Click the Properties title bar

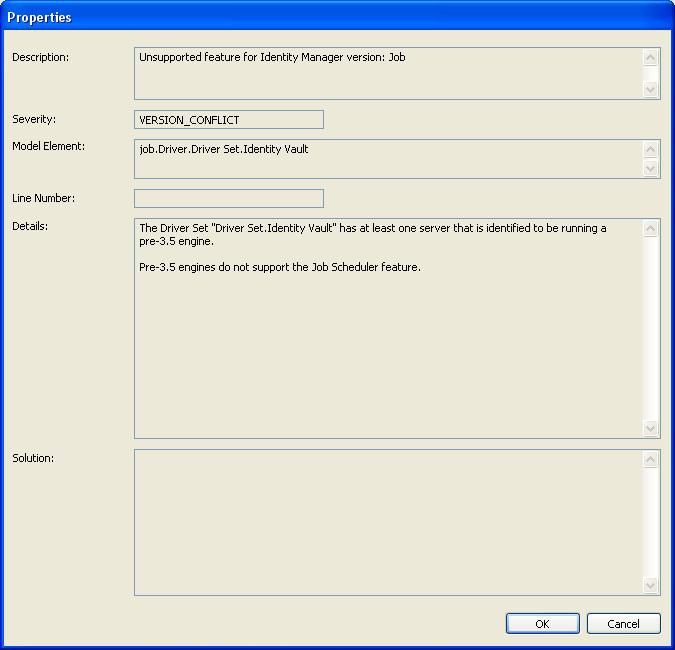[338, 17]
